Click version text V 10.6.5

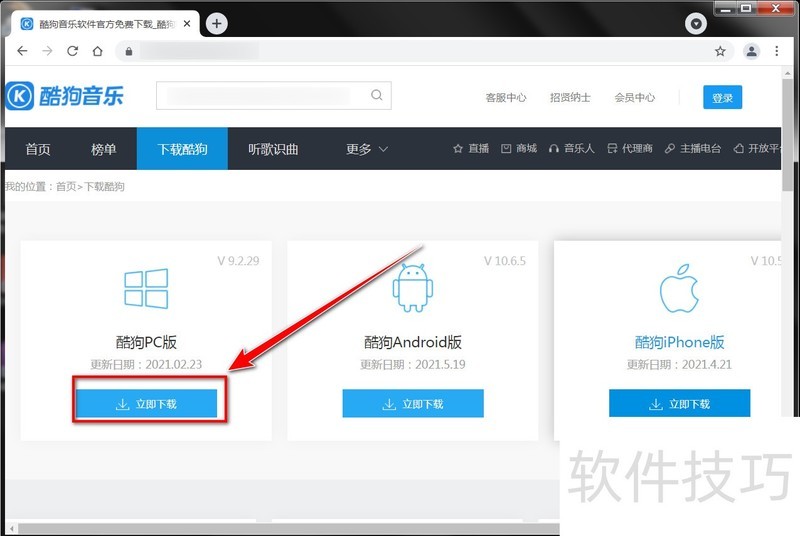[505, 261]
